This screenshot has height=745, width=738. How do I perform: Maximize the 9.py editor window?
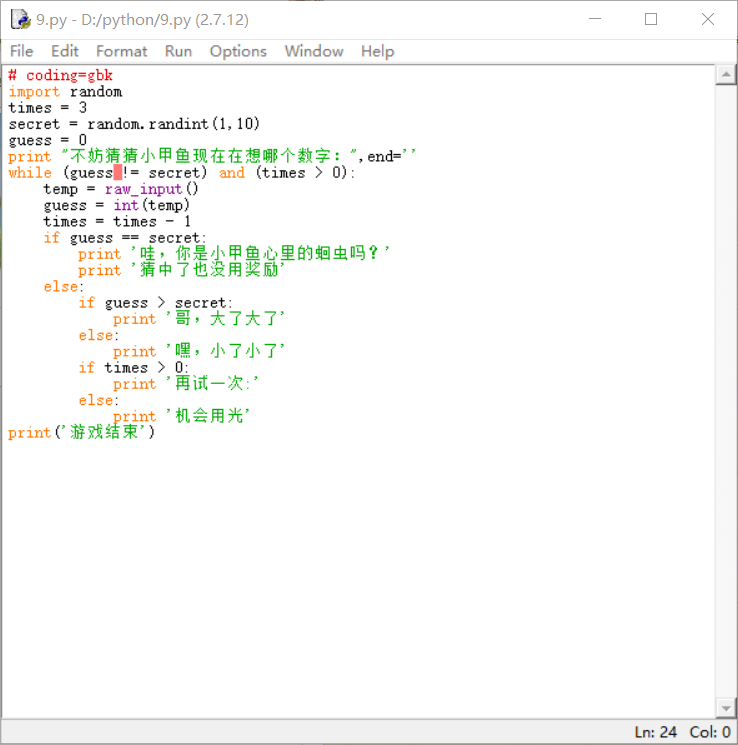(x=651, y=19)
